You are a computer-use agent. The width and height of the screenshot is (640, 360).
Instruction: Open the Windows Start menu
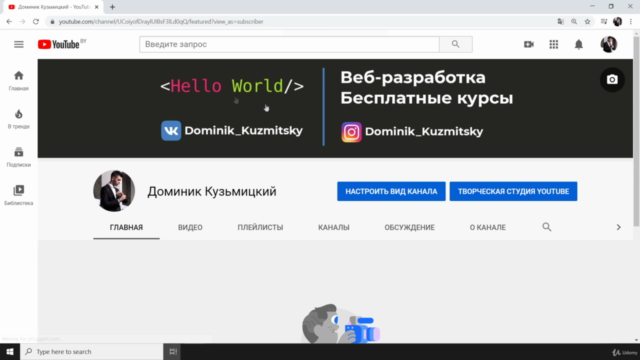click(10, 351)
